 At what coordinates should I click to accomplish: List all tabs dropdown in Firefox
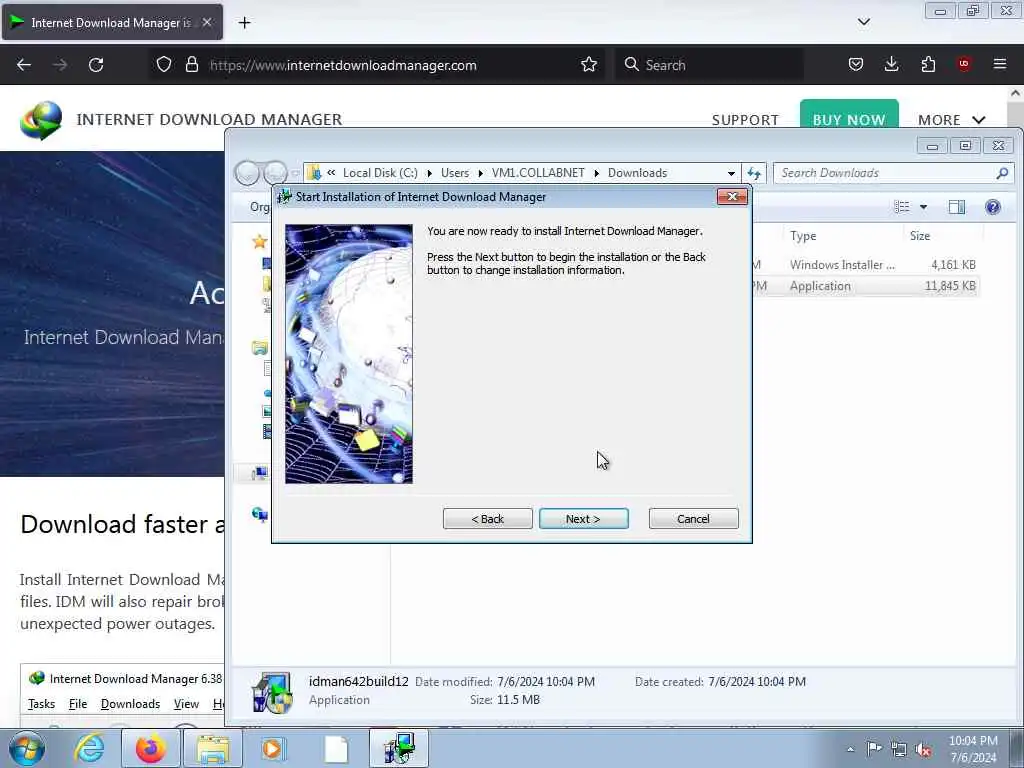coord(863,22)
